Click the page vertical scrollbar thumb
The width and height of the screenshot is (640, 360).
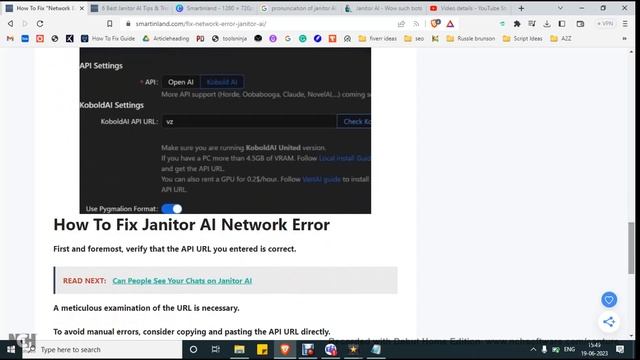(631, 248)
